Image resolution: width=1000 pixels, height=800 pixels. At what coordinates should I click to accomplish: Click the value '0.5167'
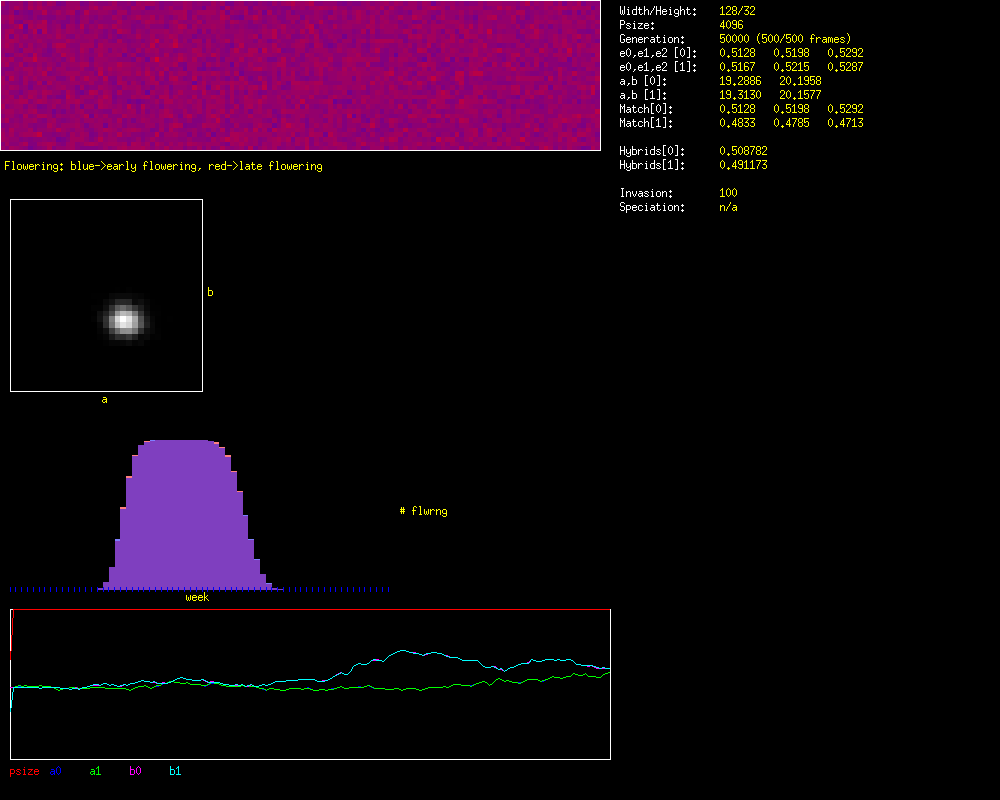click(x=737, y=68)
